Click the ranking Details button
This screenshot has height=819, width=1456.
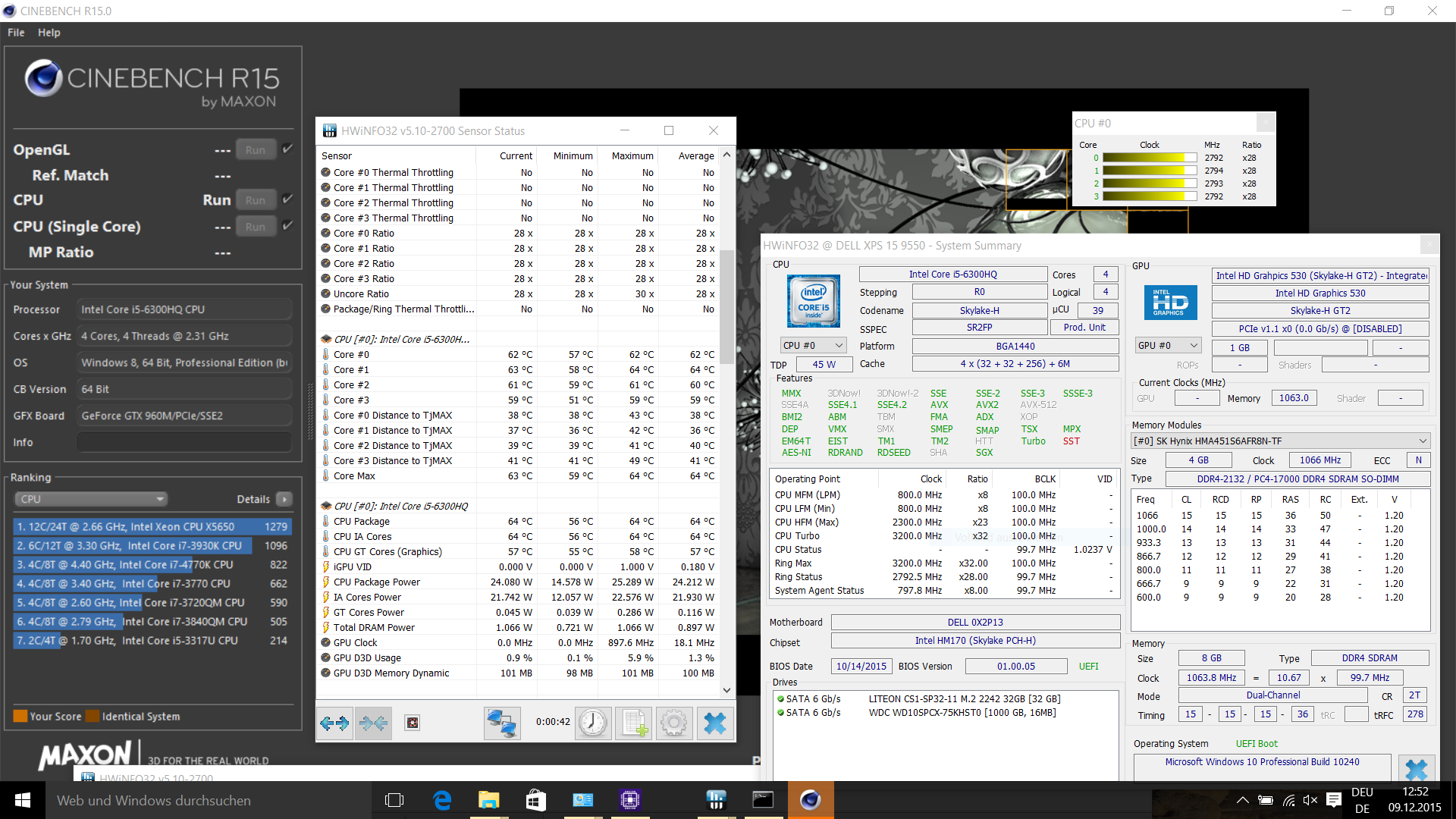tap(284, 499)
